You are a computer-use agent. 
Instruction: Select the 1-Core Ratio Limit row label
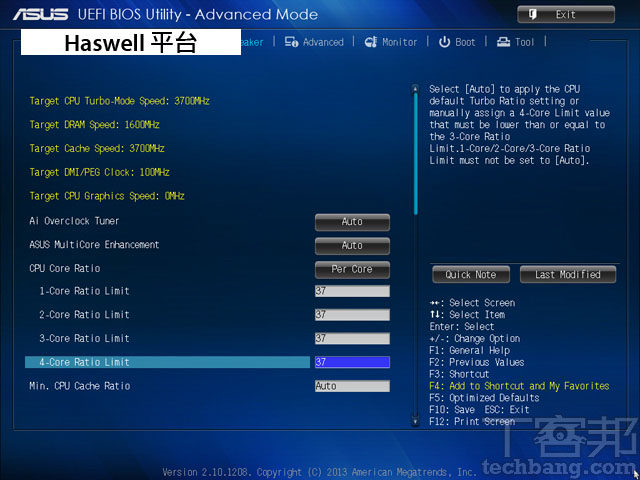click(84, 291)
